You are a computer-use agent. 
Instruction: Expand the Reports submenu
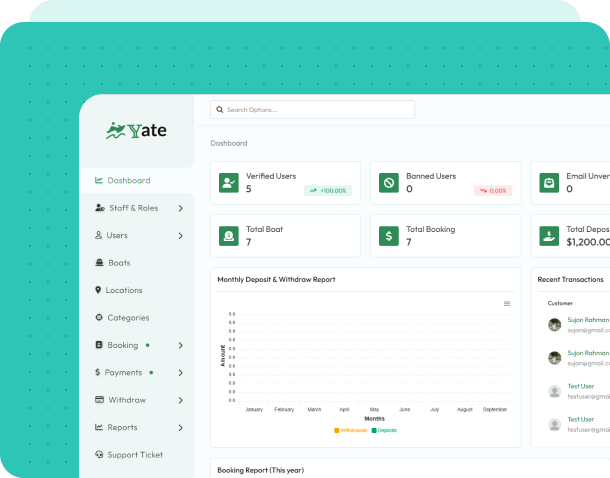click(x=180, y=428)
